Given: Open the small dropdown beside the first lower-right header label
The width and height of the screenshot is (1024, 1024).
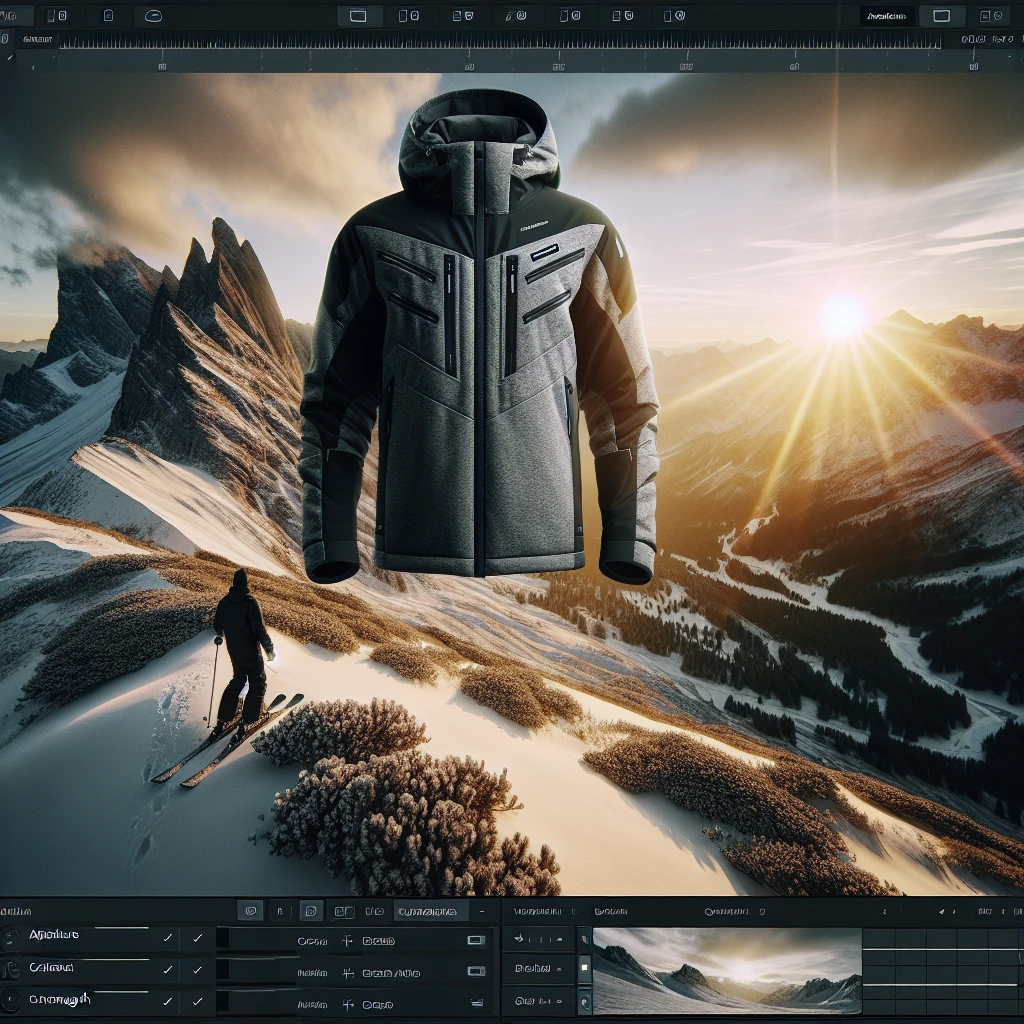Looking at the screenshot, I should click(574, 912).
